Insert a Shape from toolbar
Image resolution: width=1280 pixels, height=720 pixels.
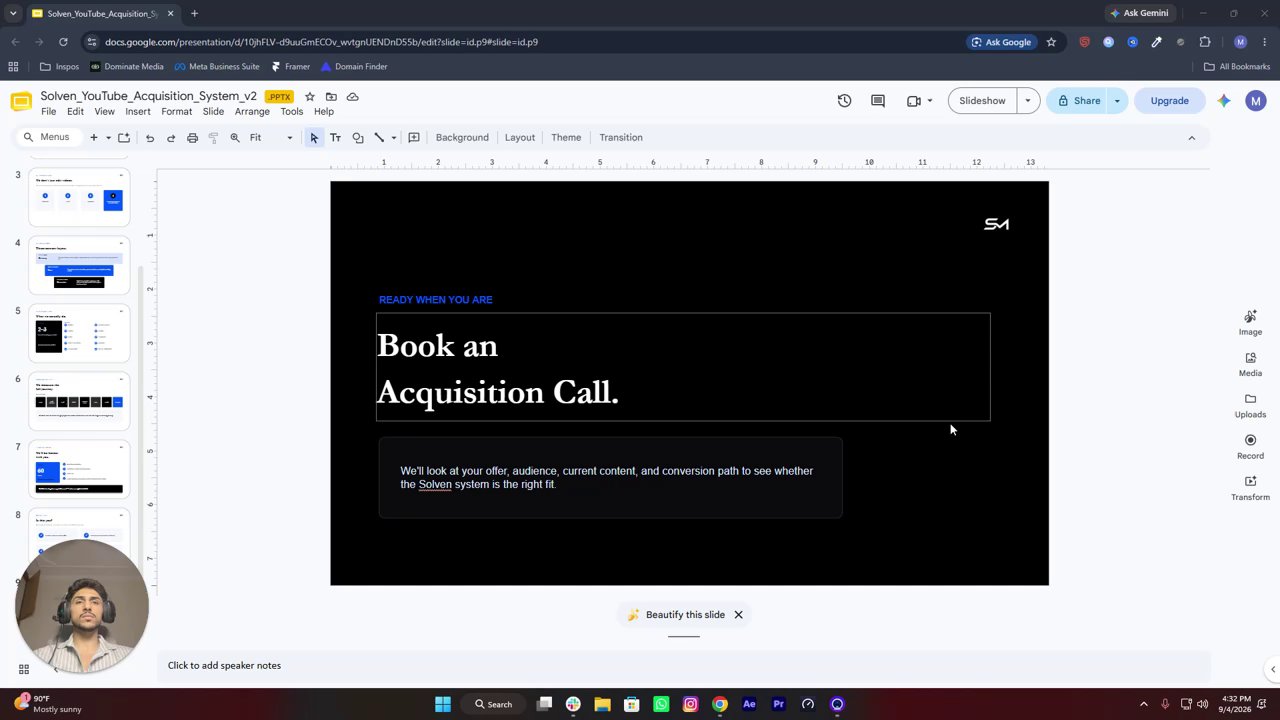pos(357,138)
